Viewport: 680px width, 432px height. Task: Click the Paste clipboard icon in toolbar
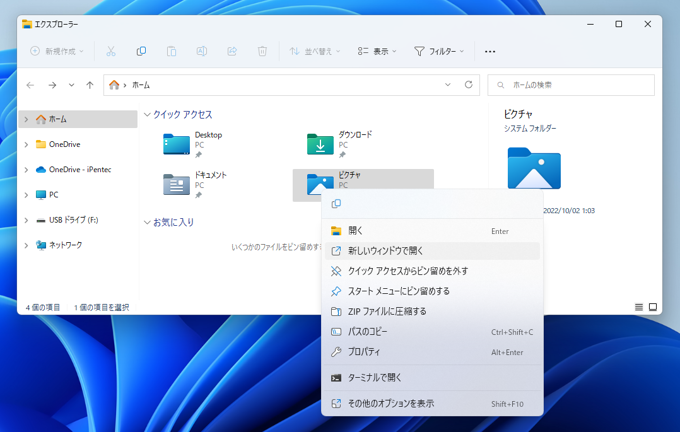pyautogui.click(x=171, y=51)
